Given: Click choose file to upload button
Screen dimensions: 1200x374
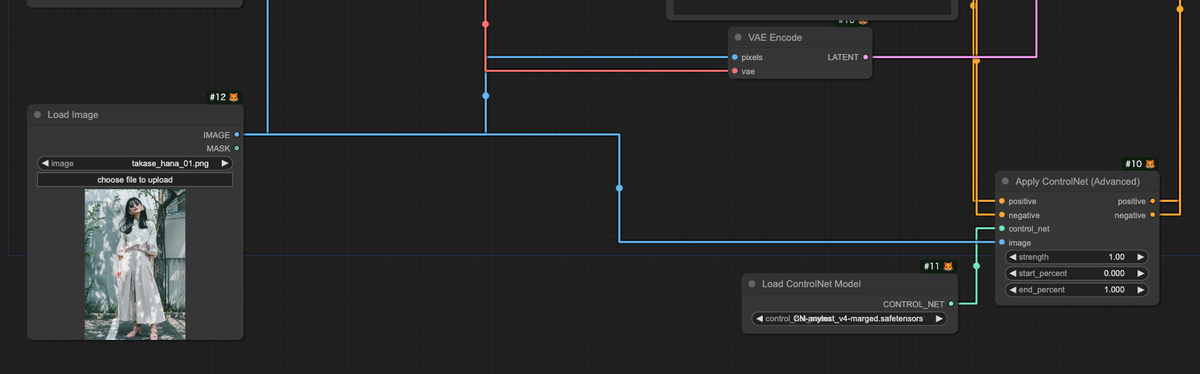Looking at the screenshot, I should tap(135, 180).
